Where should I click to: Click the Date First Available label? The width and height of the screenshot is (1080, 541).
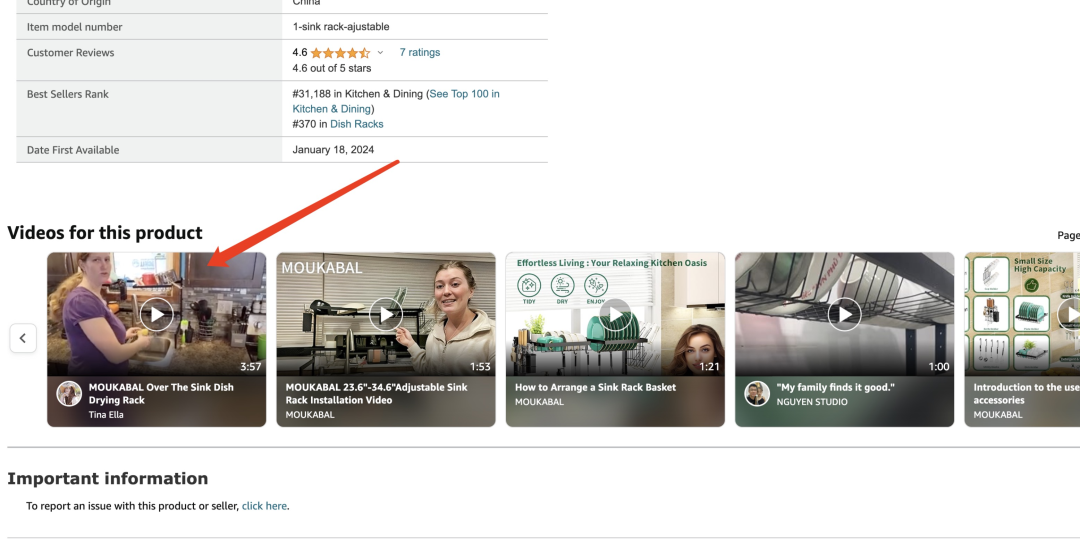pyautogui.click(x=73, y=150)
